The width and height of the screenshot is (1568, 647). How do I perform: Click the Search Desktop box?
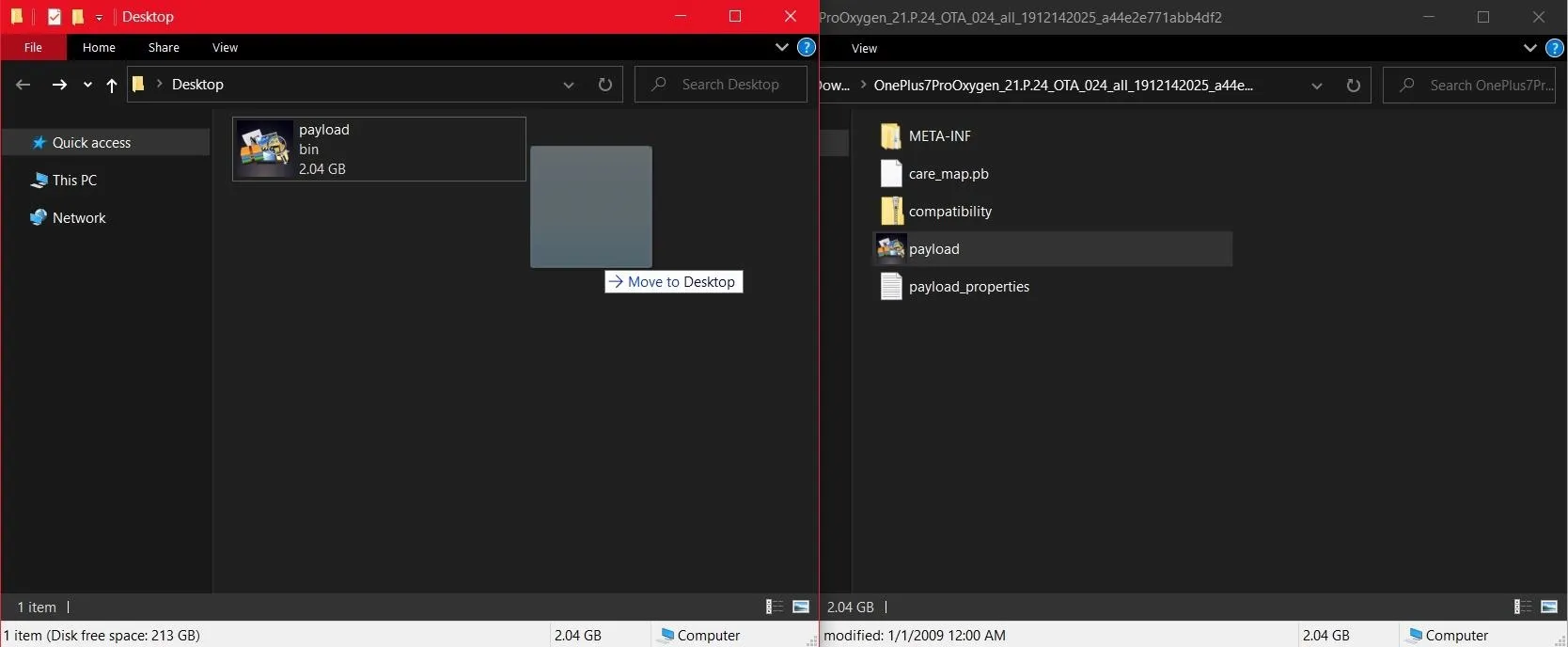click(721, 85)
